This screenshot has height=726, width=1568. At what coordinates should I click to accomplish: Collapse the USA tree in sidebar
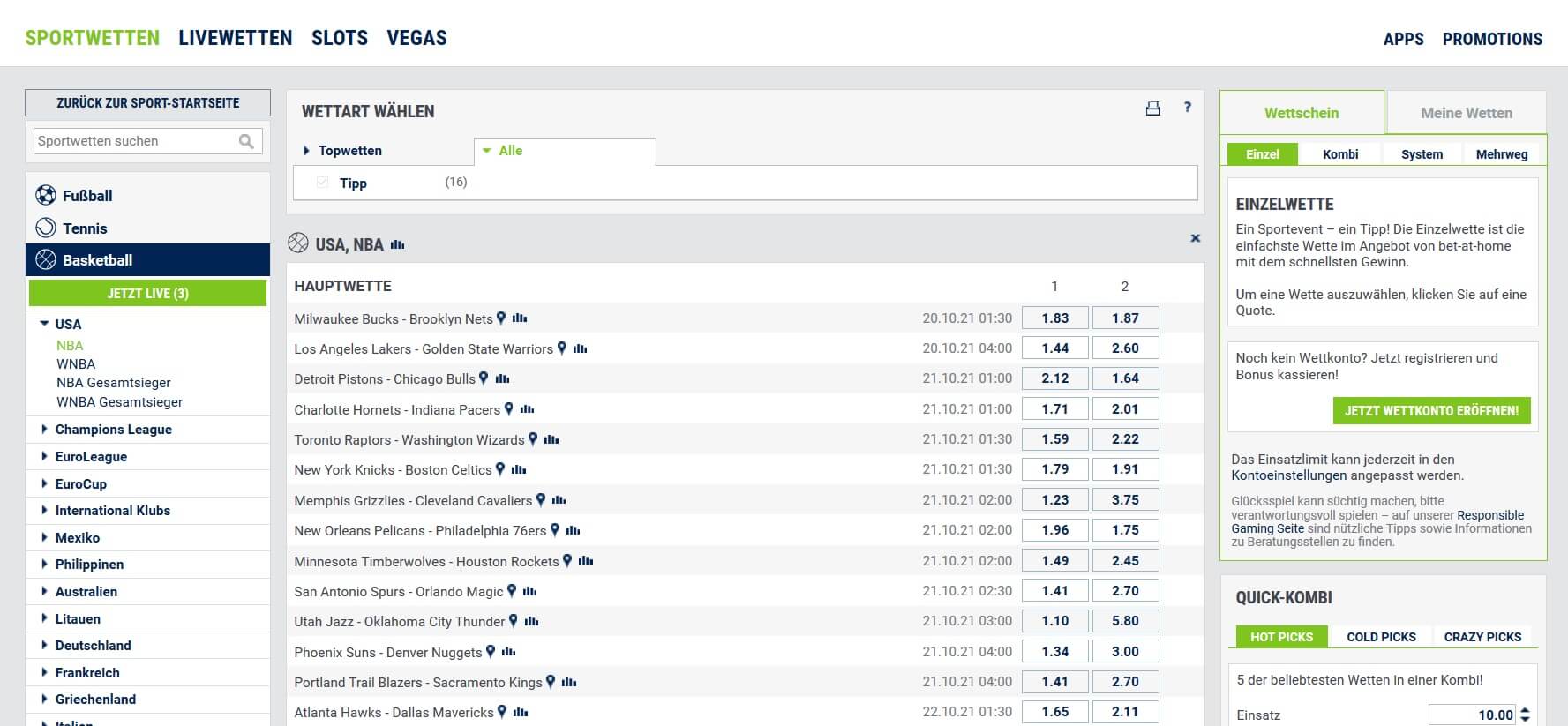tap(44, 324)
